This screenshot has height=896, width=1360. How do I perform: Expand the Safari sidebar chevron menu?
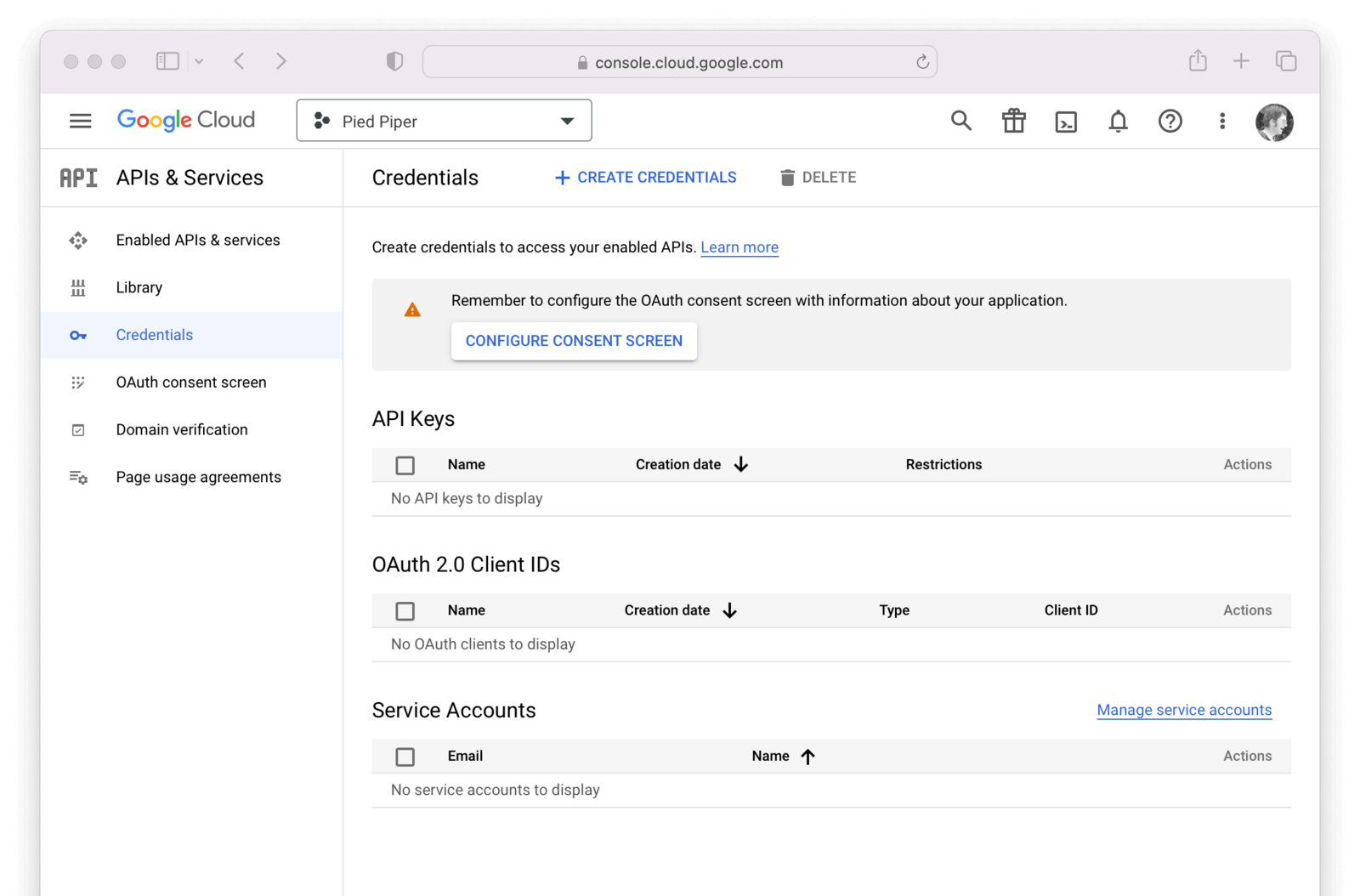tap(199, 61)
